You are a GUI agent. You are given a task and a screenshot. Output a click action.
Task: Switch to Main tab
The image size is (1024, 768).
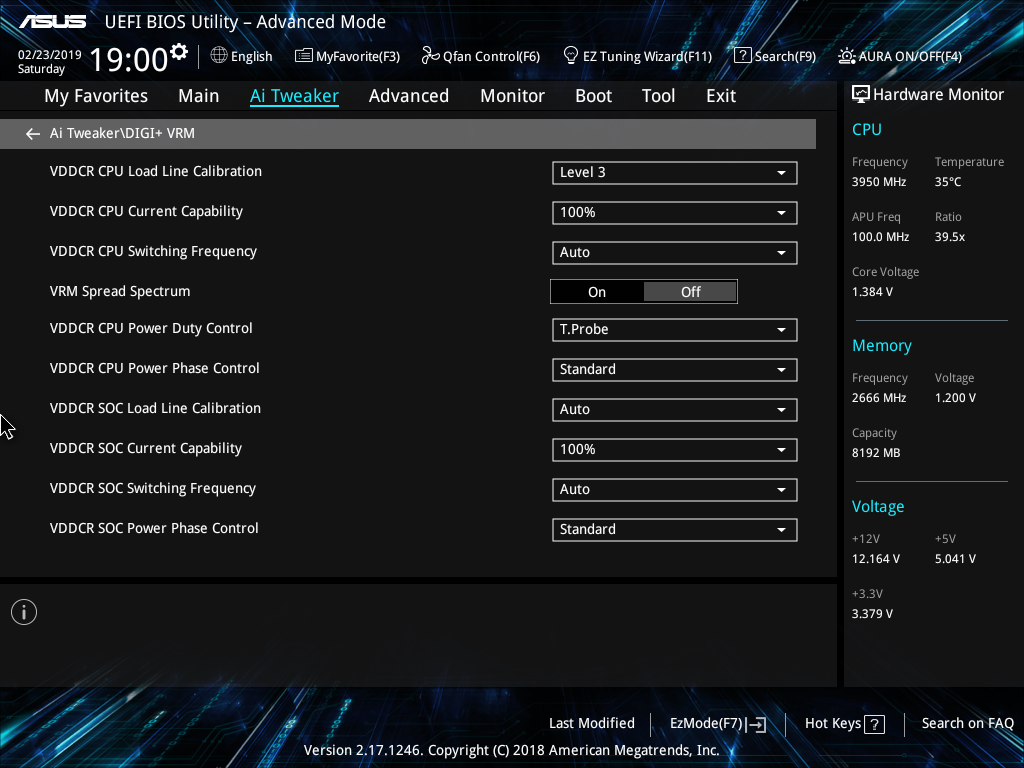[x=199, y=96]
